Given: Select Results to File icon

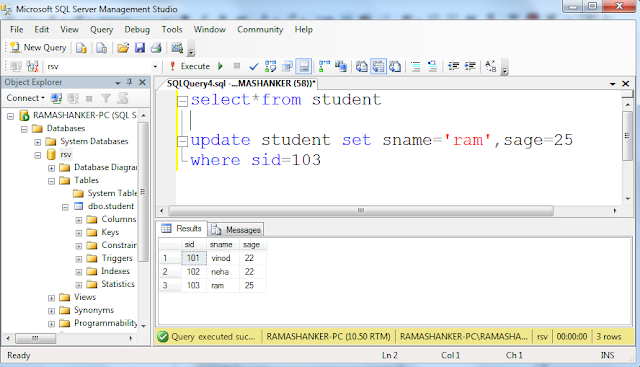Looking at the screenshot, I should click(x=395, y=66).
